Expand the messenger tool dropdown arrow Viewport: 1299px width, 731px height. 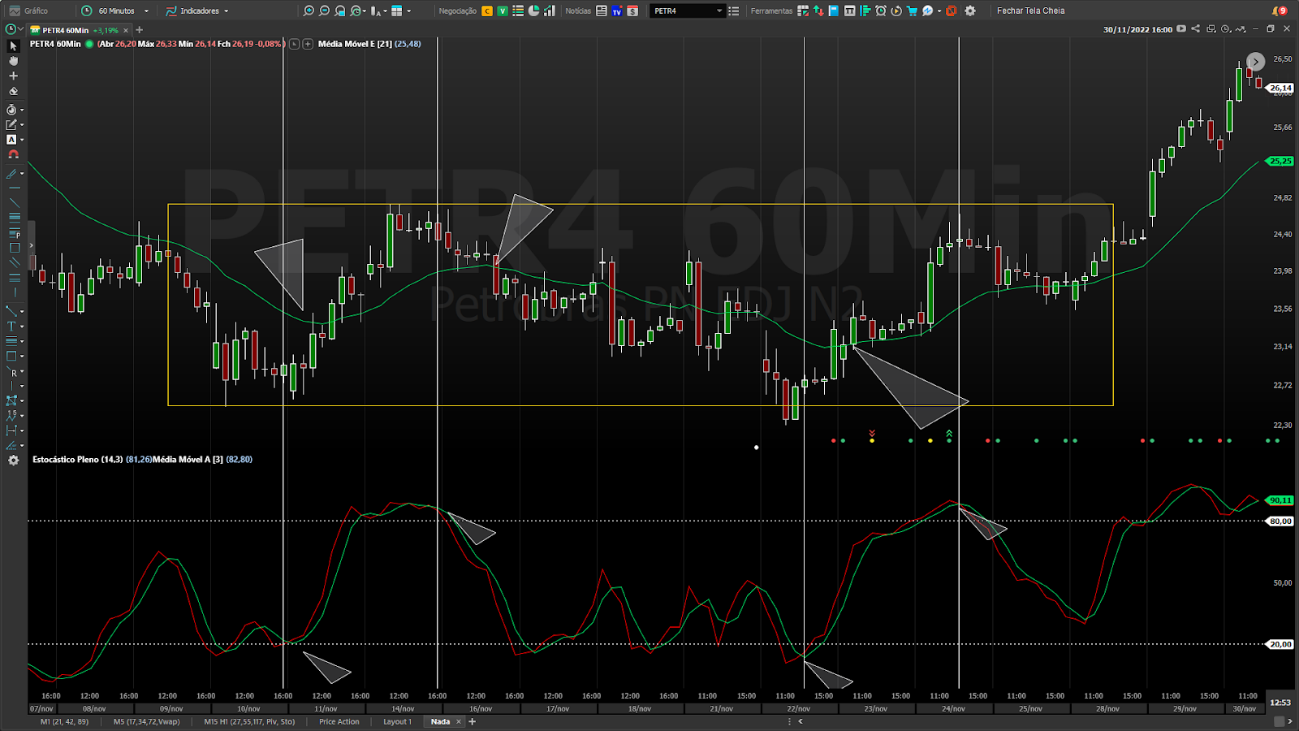pos(939,11)
